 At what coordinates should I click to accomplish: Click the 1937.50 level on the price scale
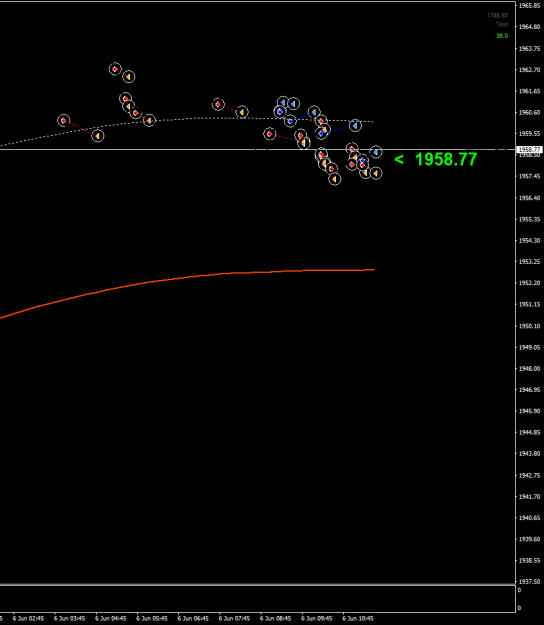click(x=530, y=582)
